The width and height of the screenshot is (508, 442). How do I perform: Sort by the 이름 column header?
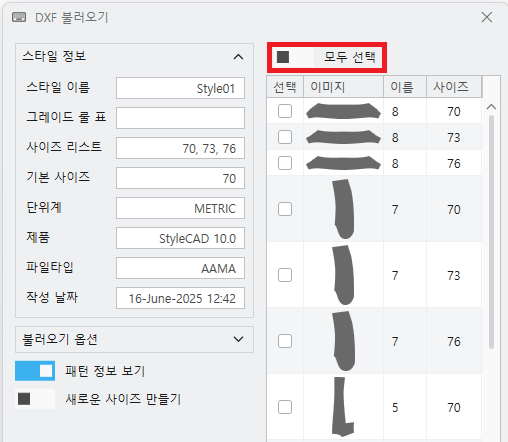[x=405, y=87]
